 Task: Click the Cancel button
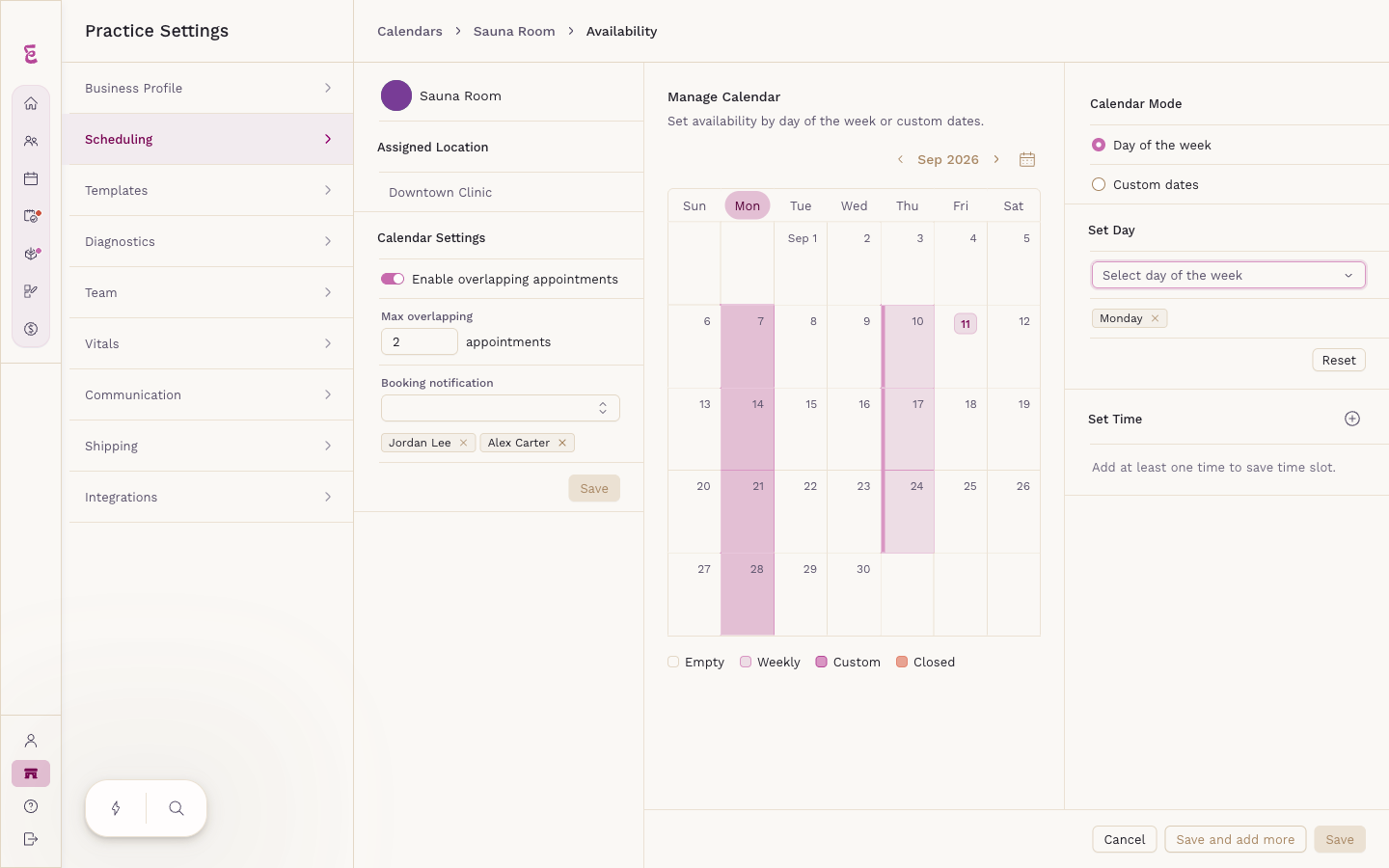pos(1125,839)
